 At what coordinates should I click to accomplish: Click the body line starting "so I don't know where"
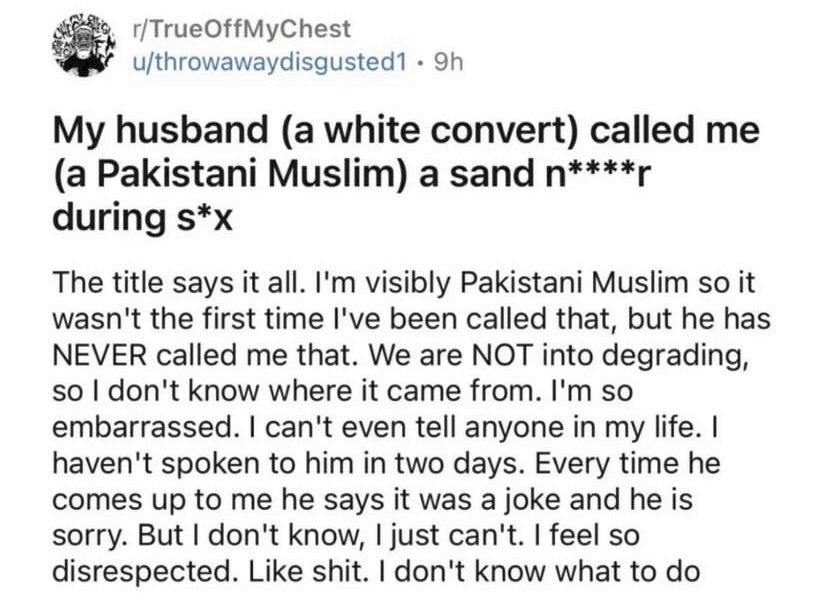pyautogui.click(x=343, y=392)
